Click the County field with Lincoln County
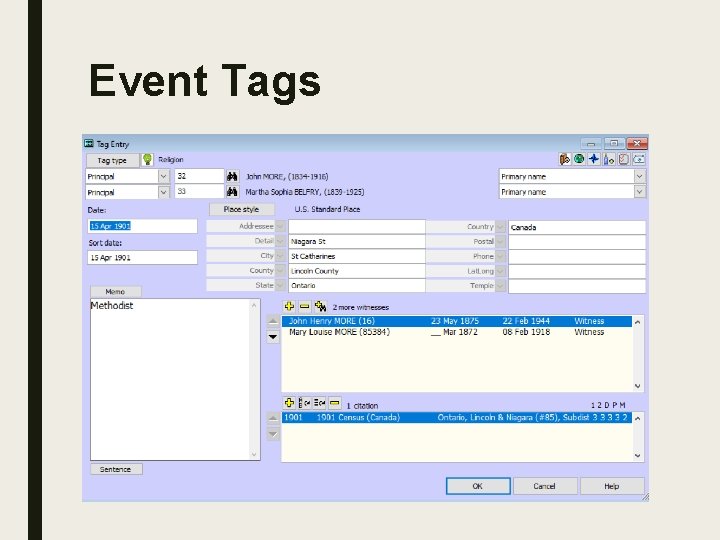The height and width of the screenshot is (540, 720). click(x=357, y=271)
